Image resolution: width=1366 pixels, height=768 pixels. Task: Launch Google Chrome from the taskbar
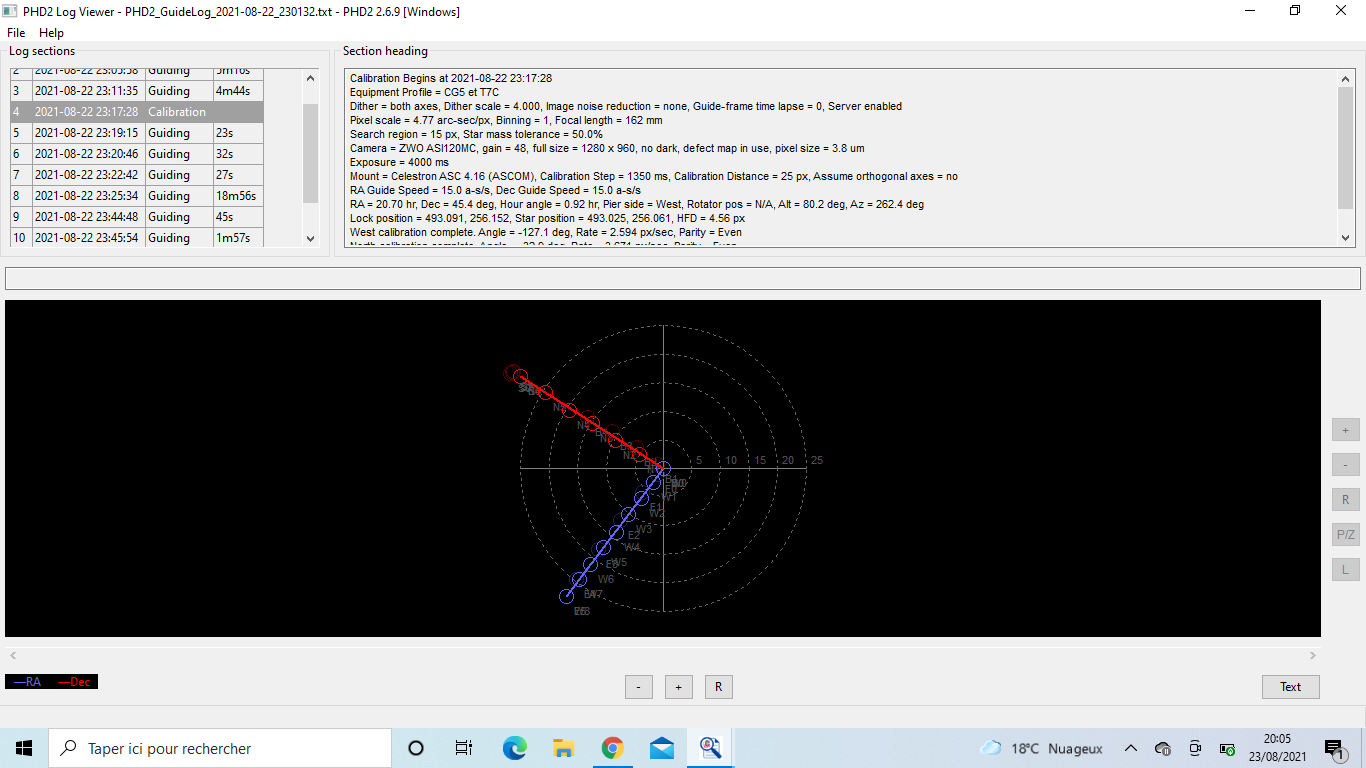(x=612, y=748)
